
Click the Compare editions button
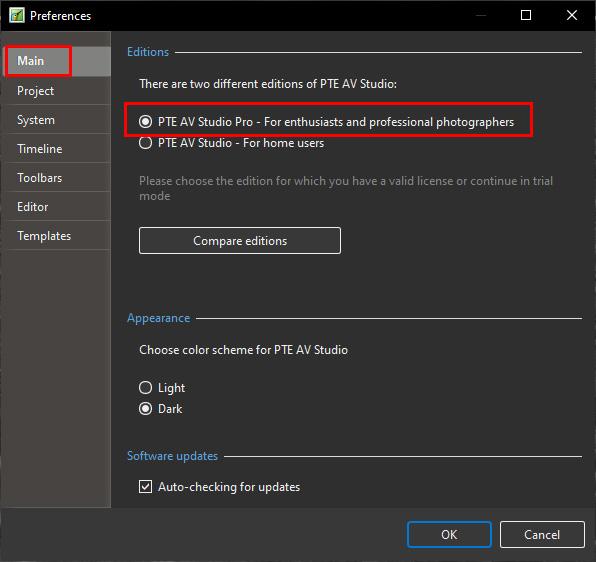240,241
